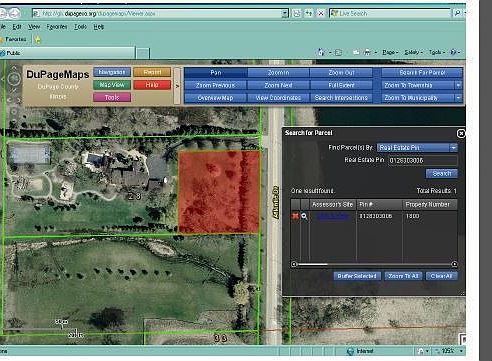Click the browser Stop (X) icon

(321, 13)
